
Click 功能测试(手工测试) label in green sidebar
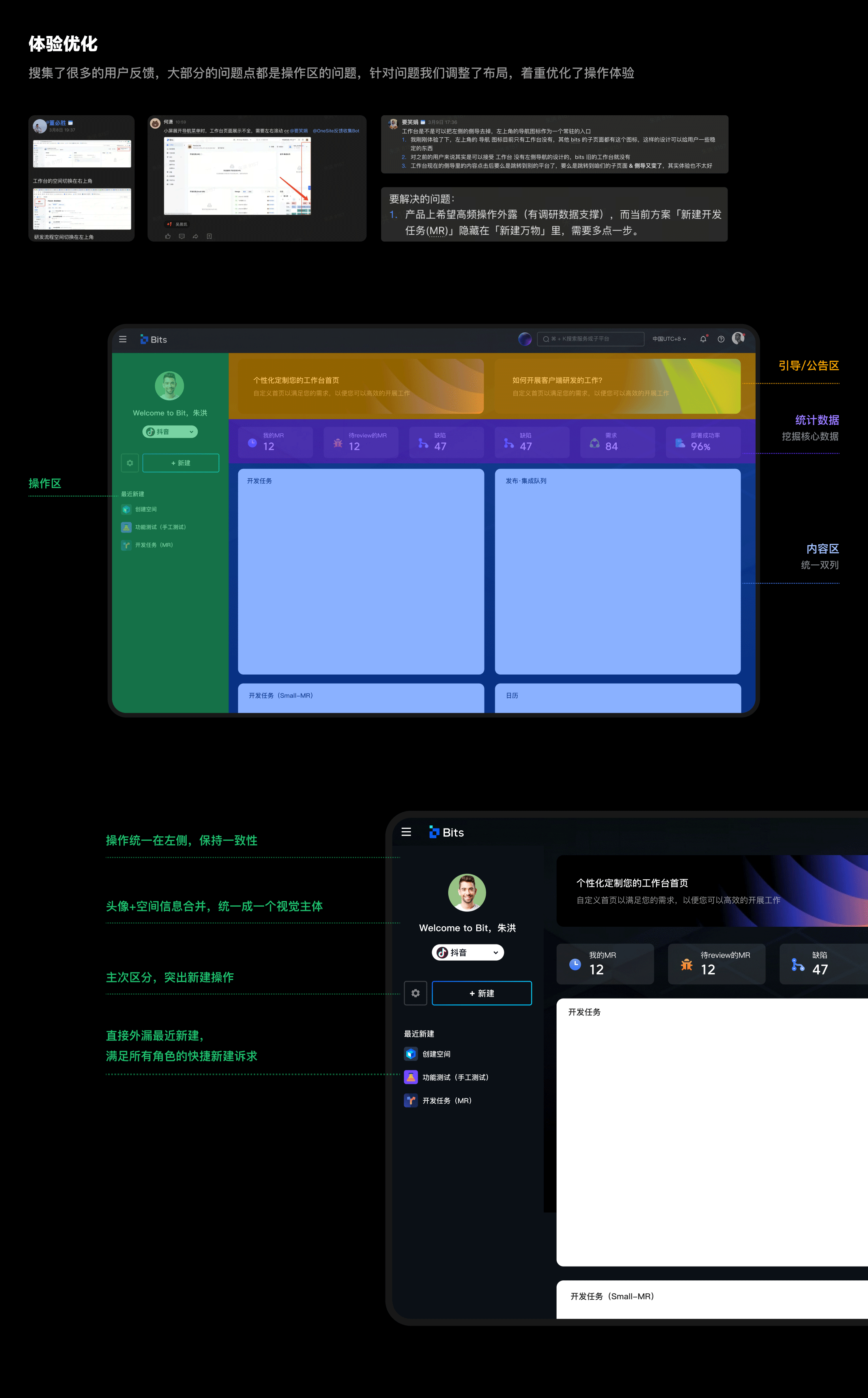pyautogui.click(x=161, y=527)
